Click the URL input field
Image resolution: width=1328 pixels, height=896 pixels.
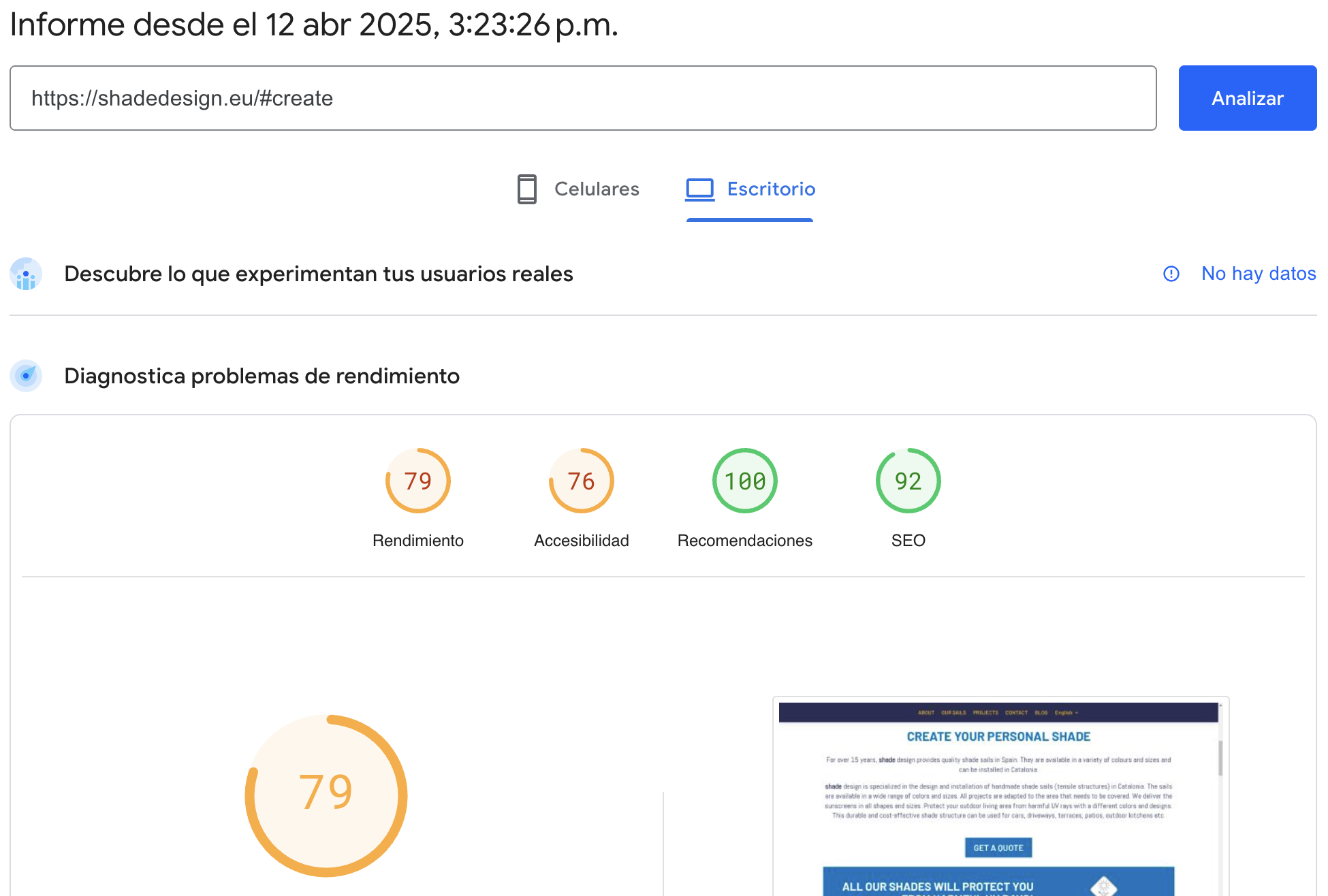(583, 98)
